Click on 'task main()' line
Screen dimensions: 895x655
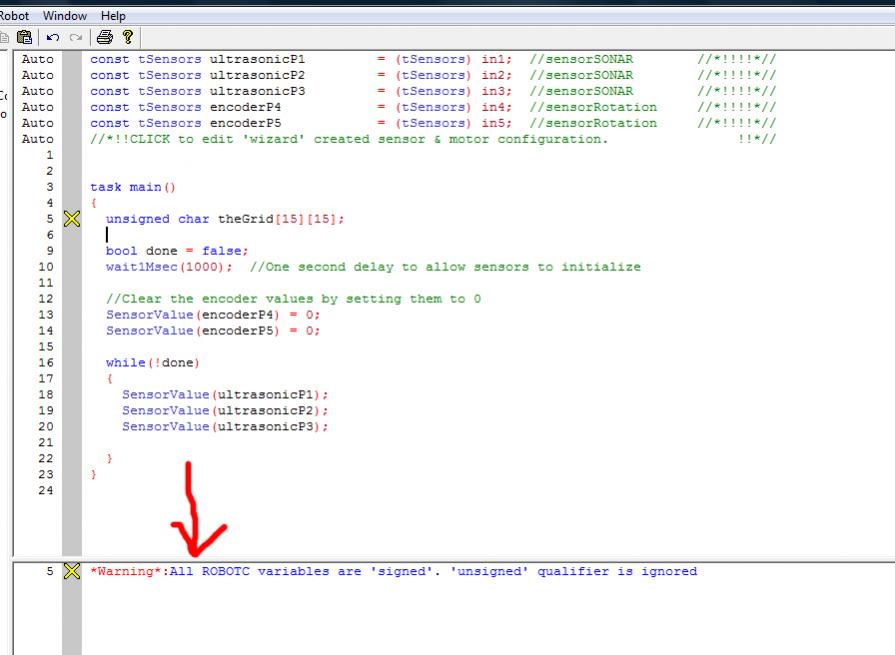tap(132, 187)
